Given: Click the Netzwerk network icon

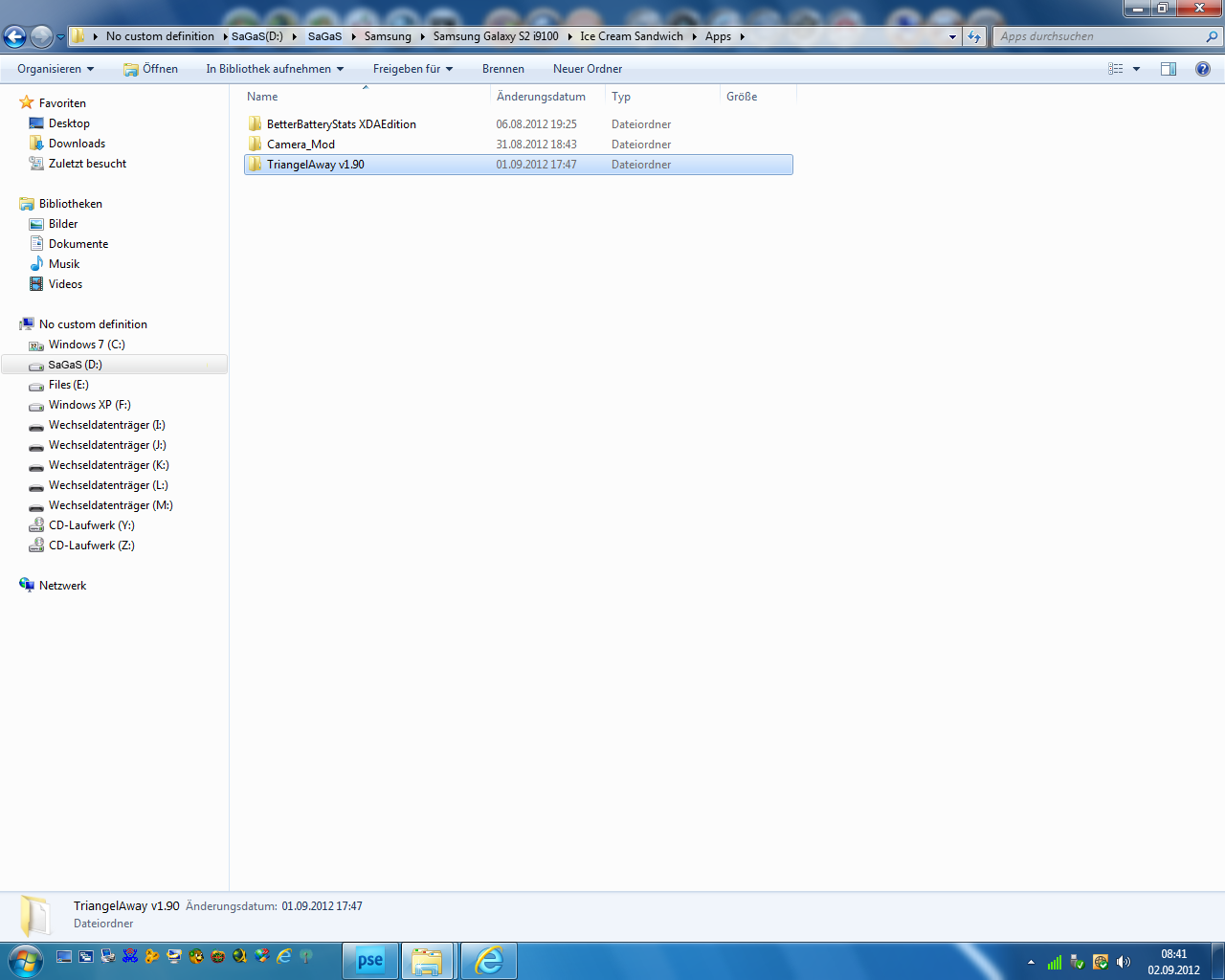Looking at the screenshot, I should point(27,585).
